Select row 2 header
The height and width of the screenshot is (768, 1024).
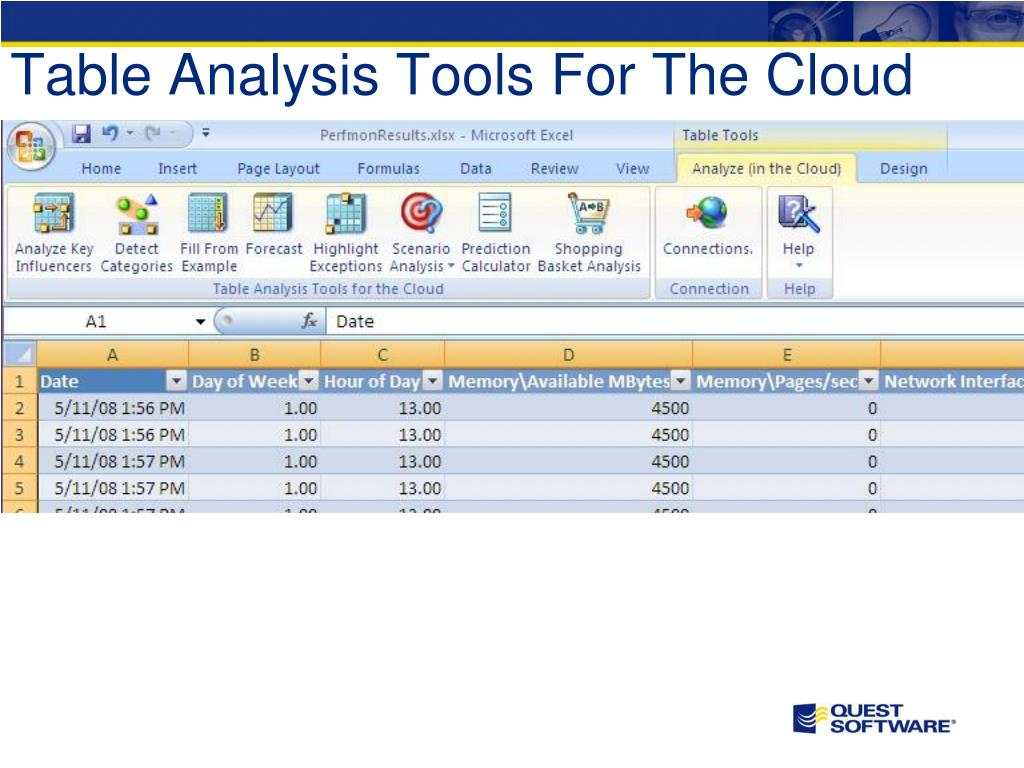coord(20,408)
